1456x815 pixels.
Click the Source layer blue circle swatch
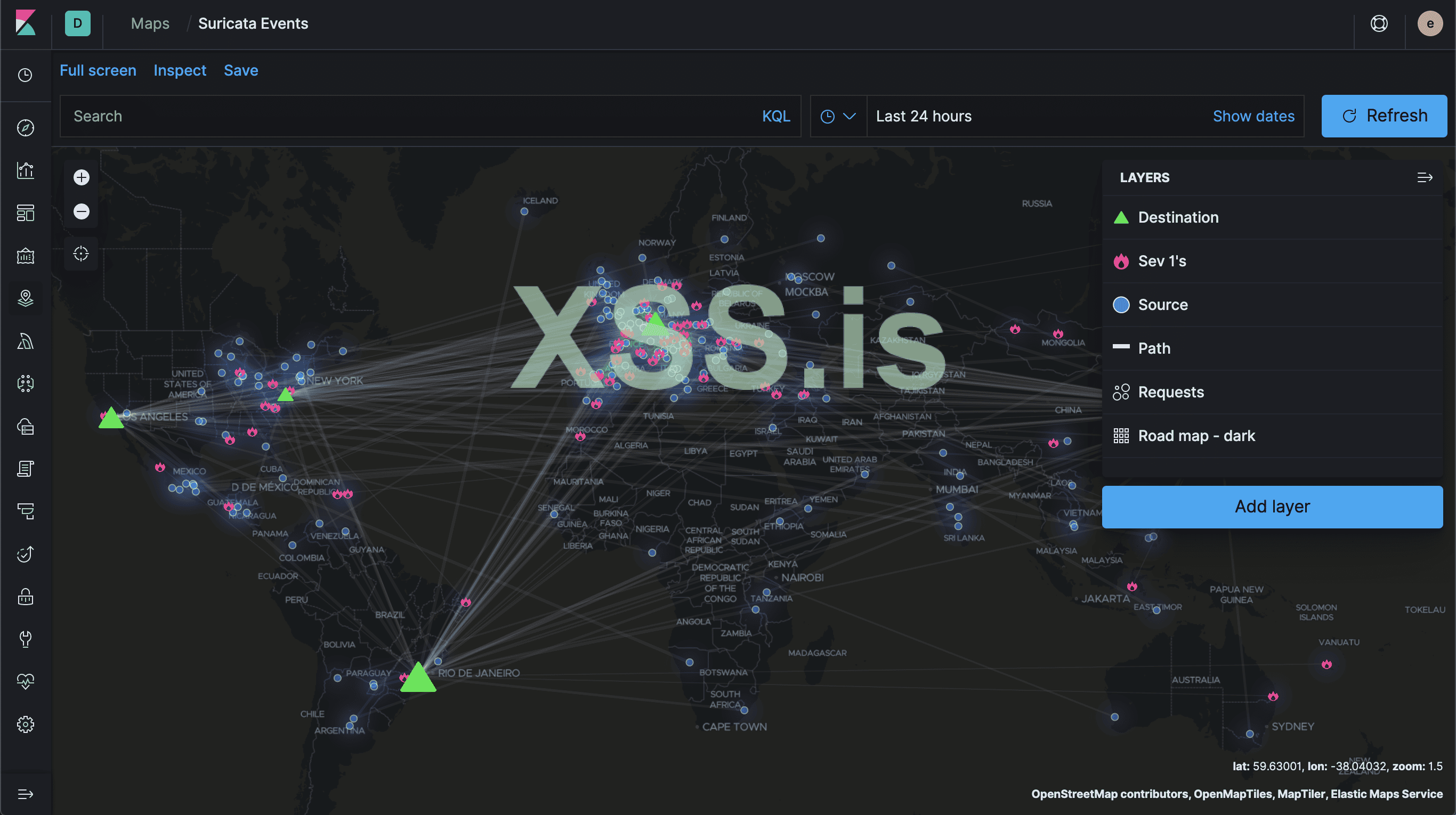(x=1121, y=305)
